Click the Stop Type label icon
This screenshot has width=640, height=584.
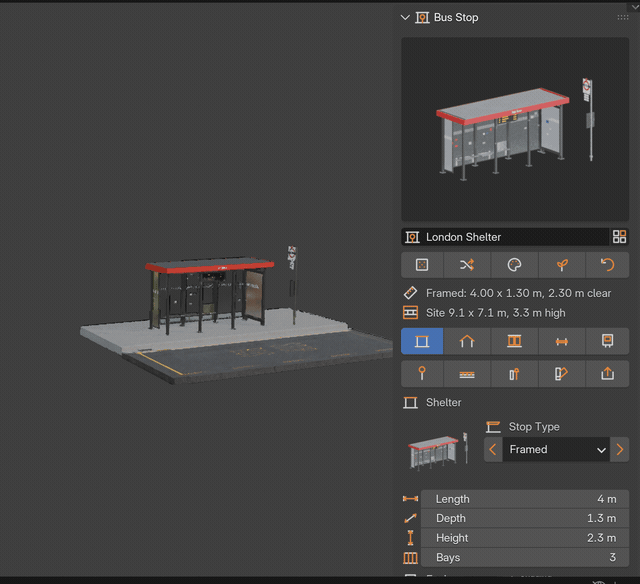pos(493,427)
